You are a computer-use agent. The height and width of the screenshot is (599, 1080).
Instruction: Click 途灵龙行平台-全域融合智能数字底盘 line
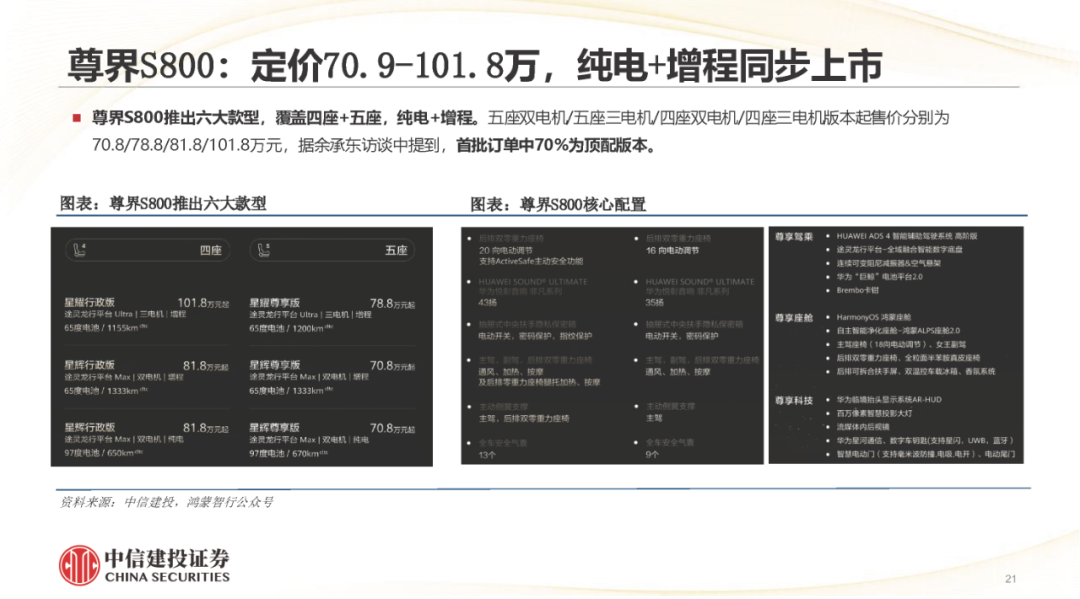point(900,250)
